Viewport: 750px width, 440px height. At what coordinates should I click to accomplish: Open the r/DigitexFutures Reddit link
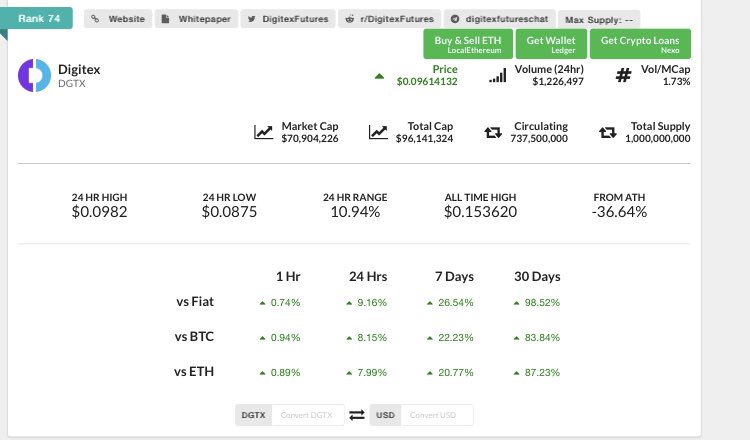click(x=390, y=19)
